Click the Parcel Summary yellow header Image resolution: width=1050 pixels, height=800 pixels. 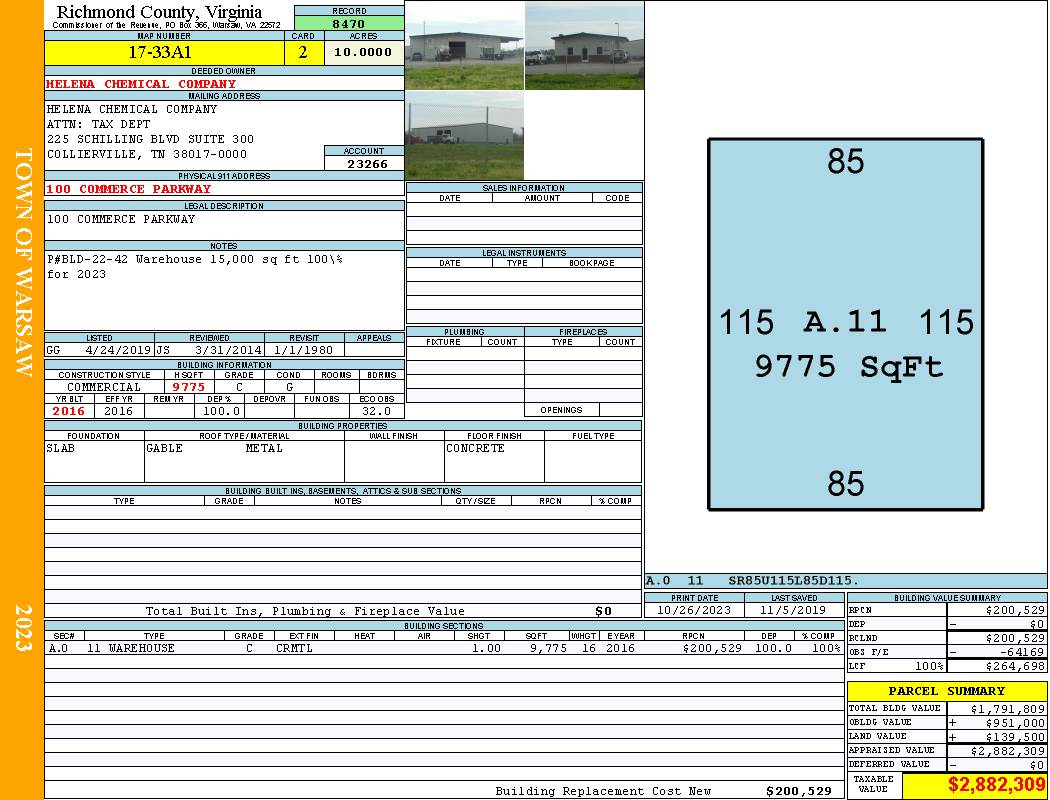click(x=946, y=691)
